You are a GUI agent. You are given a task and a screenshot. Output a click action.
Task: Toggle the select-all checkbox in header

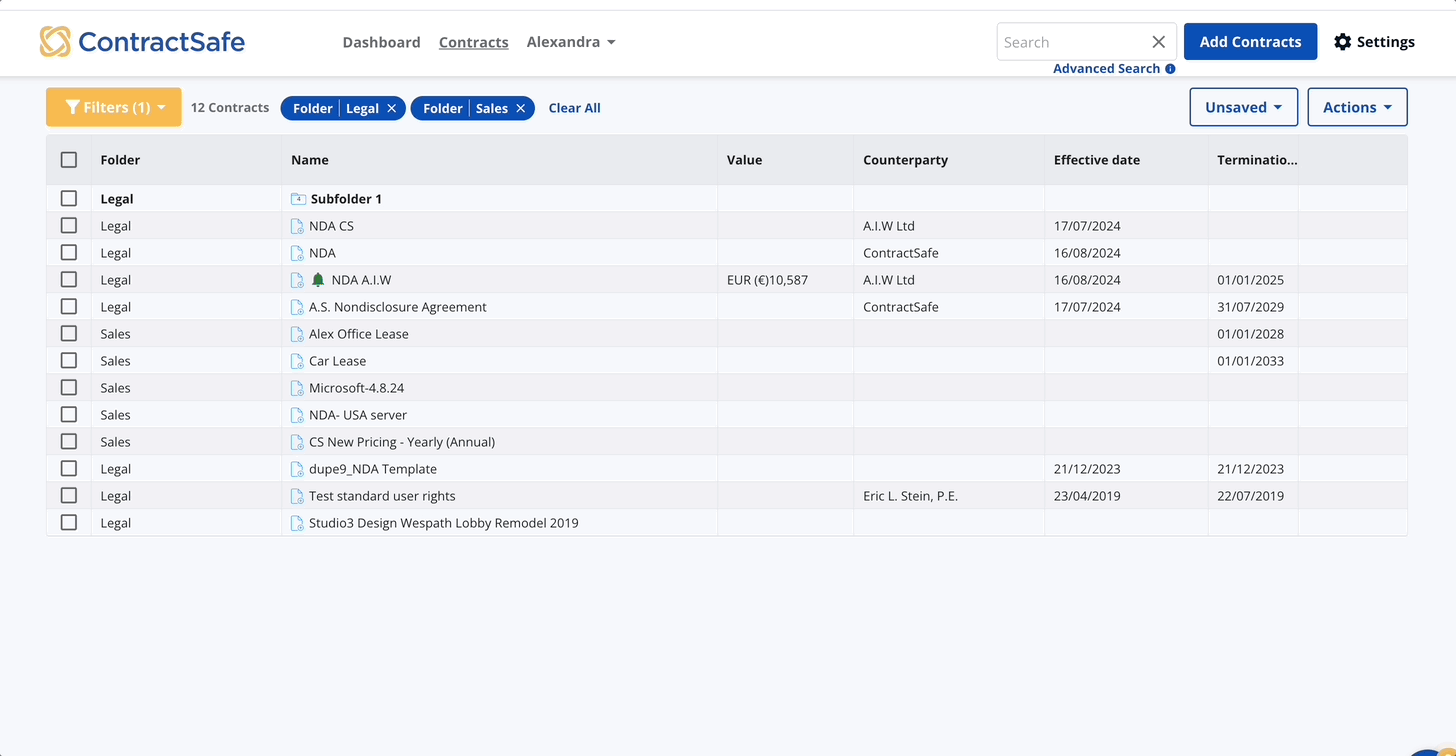coord(69,160)
